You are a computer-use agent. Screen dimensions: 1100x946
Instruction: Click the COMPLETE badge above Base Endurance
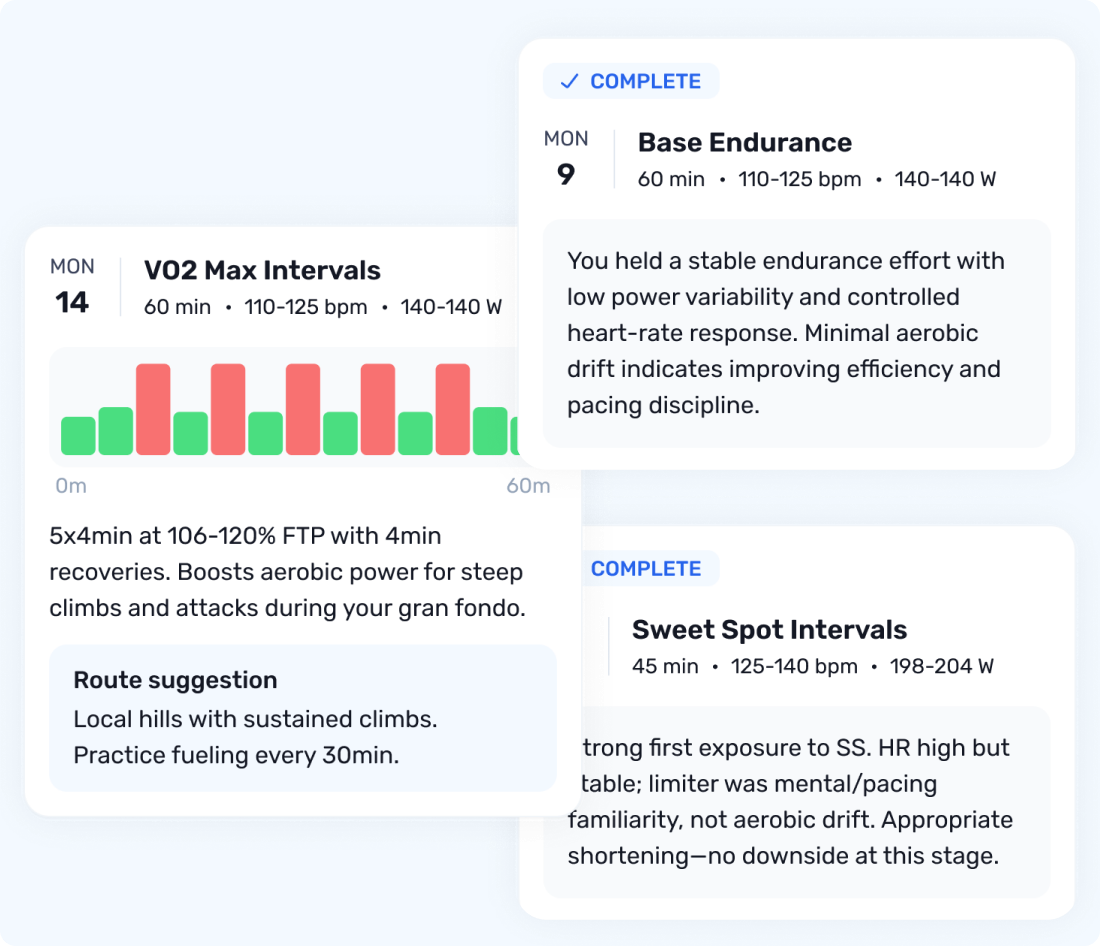coord(631,82)
